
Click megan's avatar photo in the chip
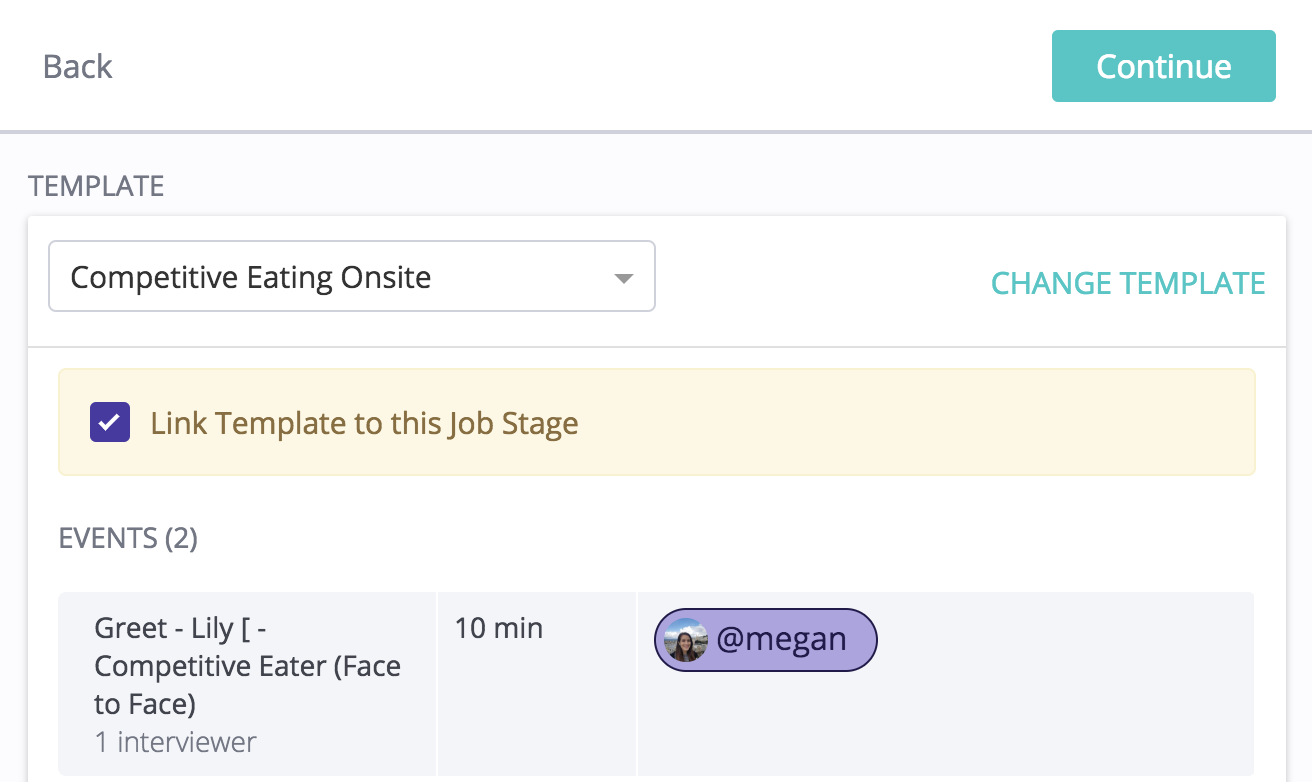point(684,640)
